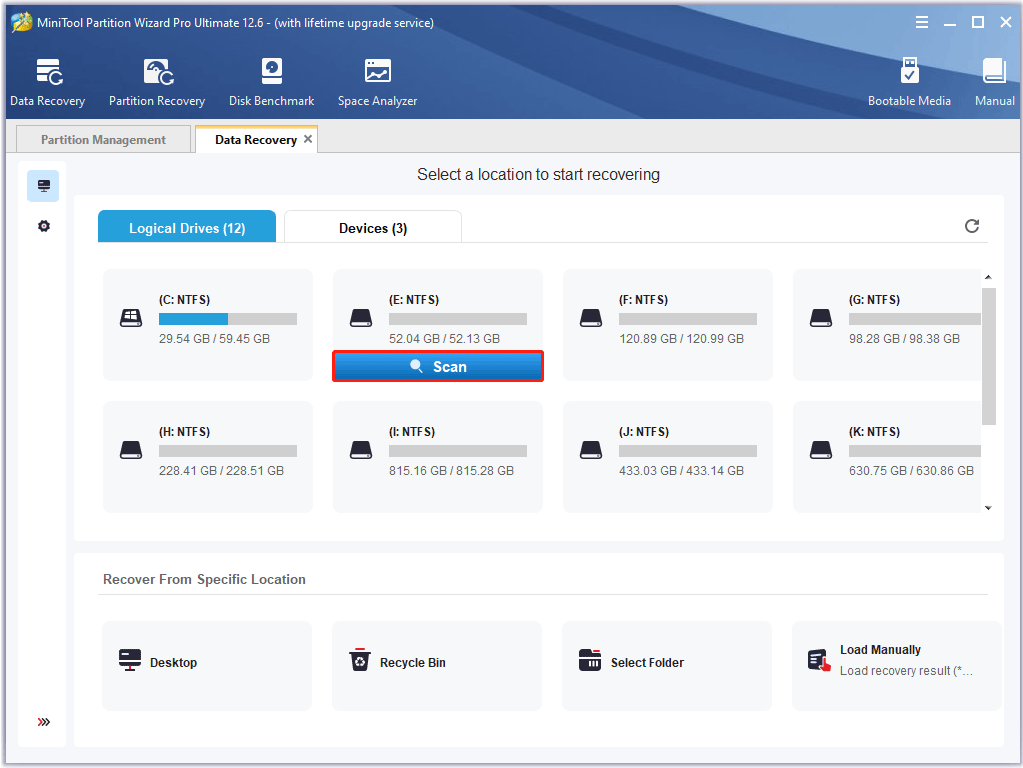The width and height of the screenshot is (1023, 768).
Task: Open Data Recovery from the top toolbar
Action: 48,82
